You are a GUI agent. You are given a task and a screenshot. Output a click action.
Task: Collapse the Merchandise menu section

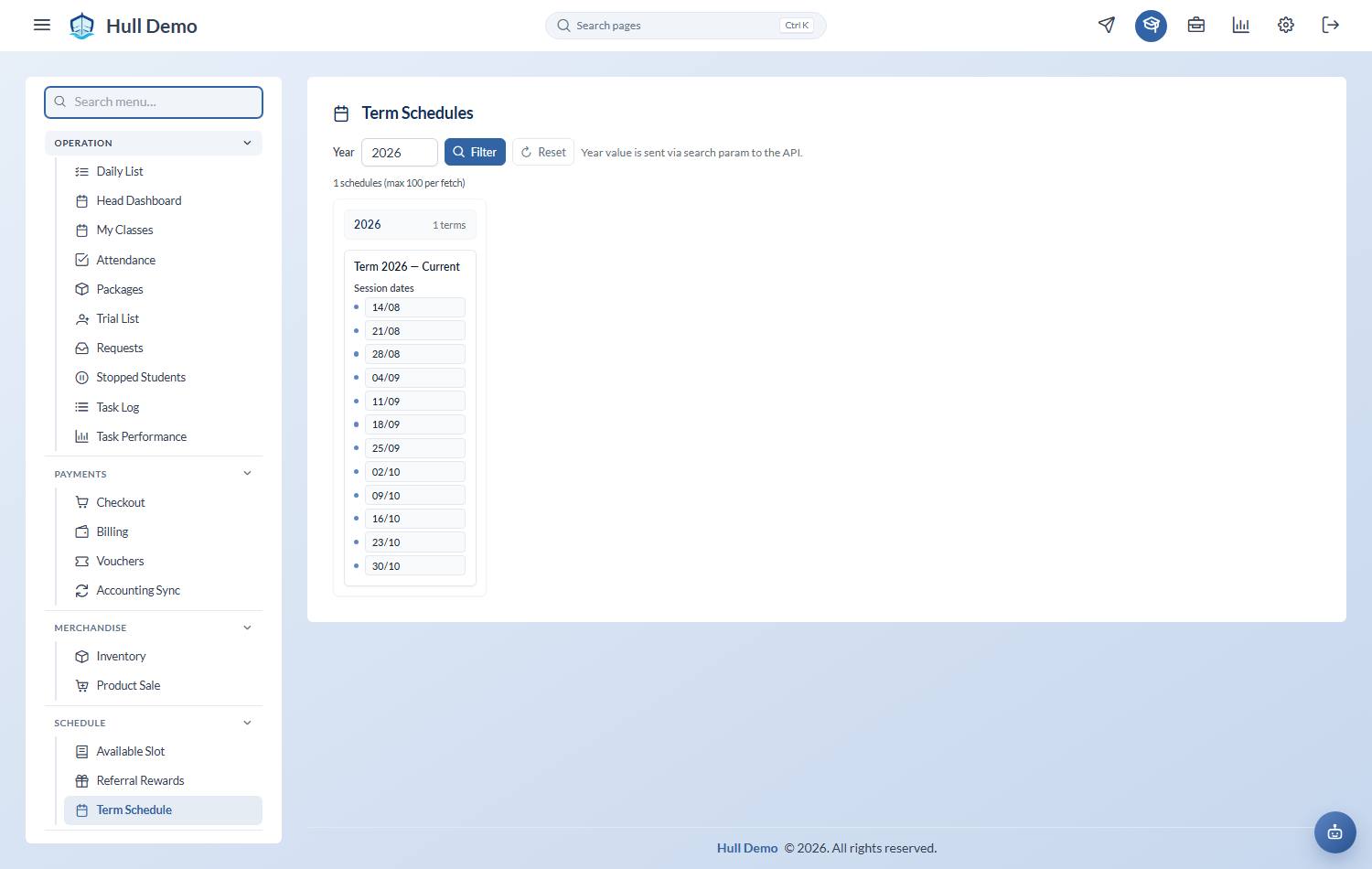(x=154, y=628)
